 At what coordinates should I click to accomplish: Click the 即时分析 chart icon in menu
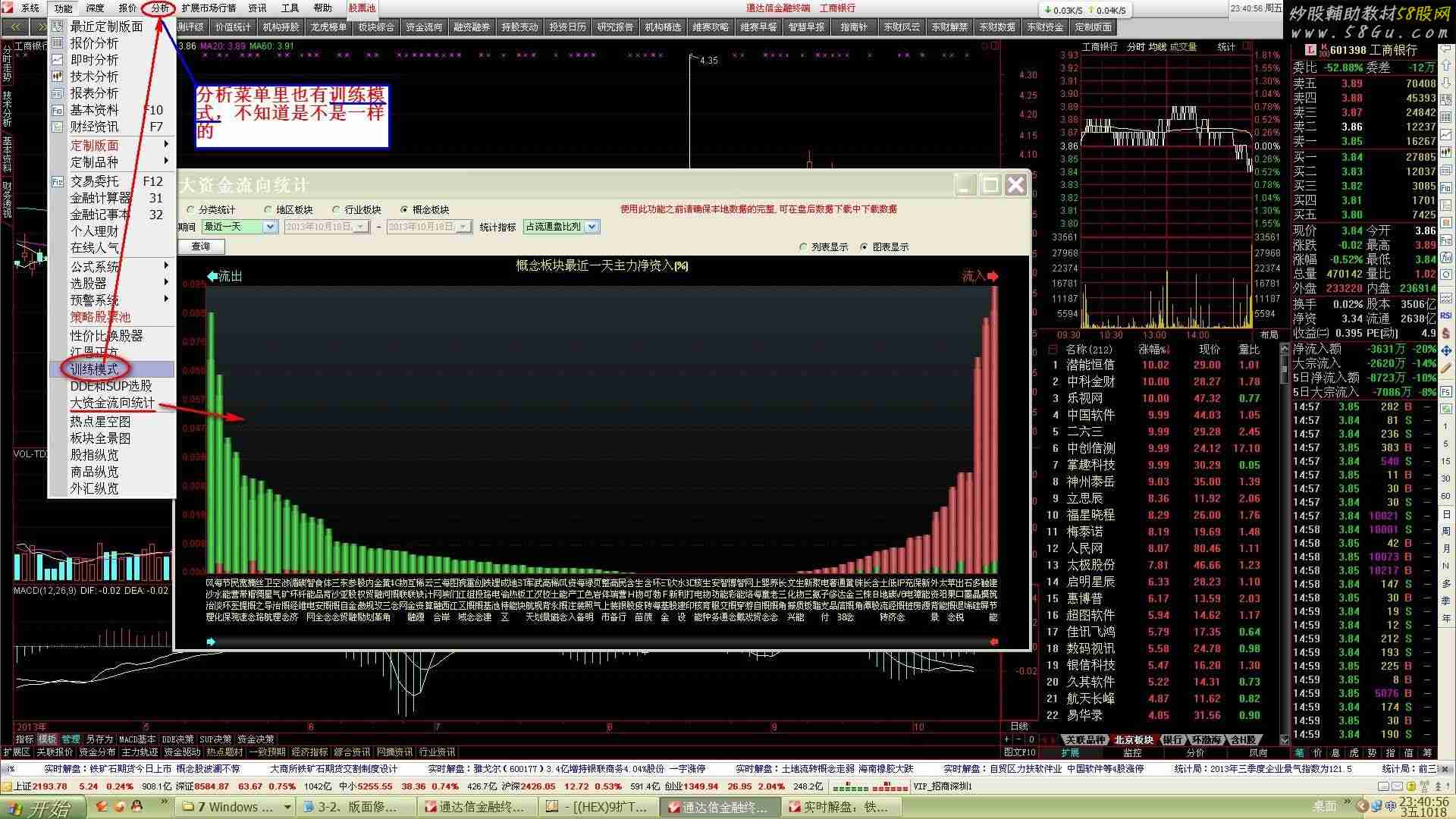coord(57,60)
